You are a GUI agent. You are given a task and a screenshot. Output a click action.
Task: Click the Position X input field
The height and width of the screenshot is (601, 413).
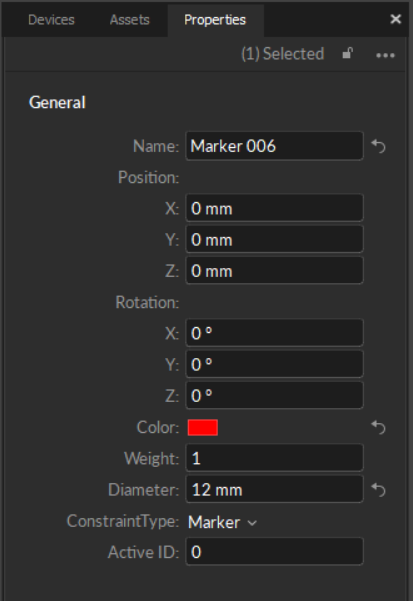(x=274, y=208)
